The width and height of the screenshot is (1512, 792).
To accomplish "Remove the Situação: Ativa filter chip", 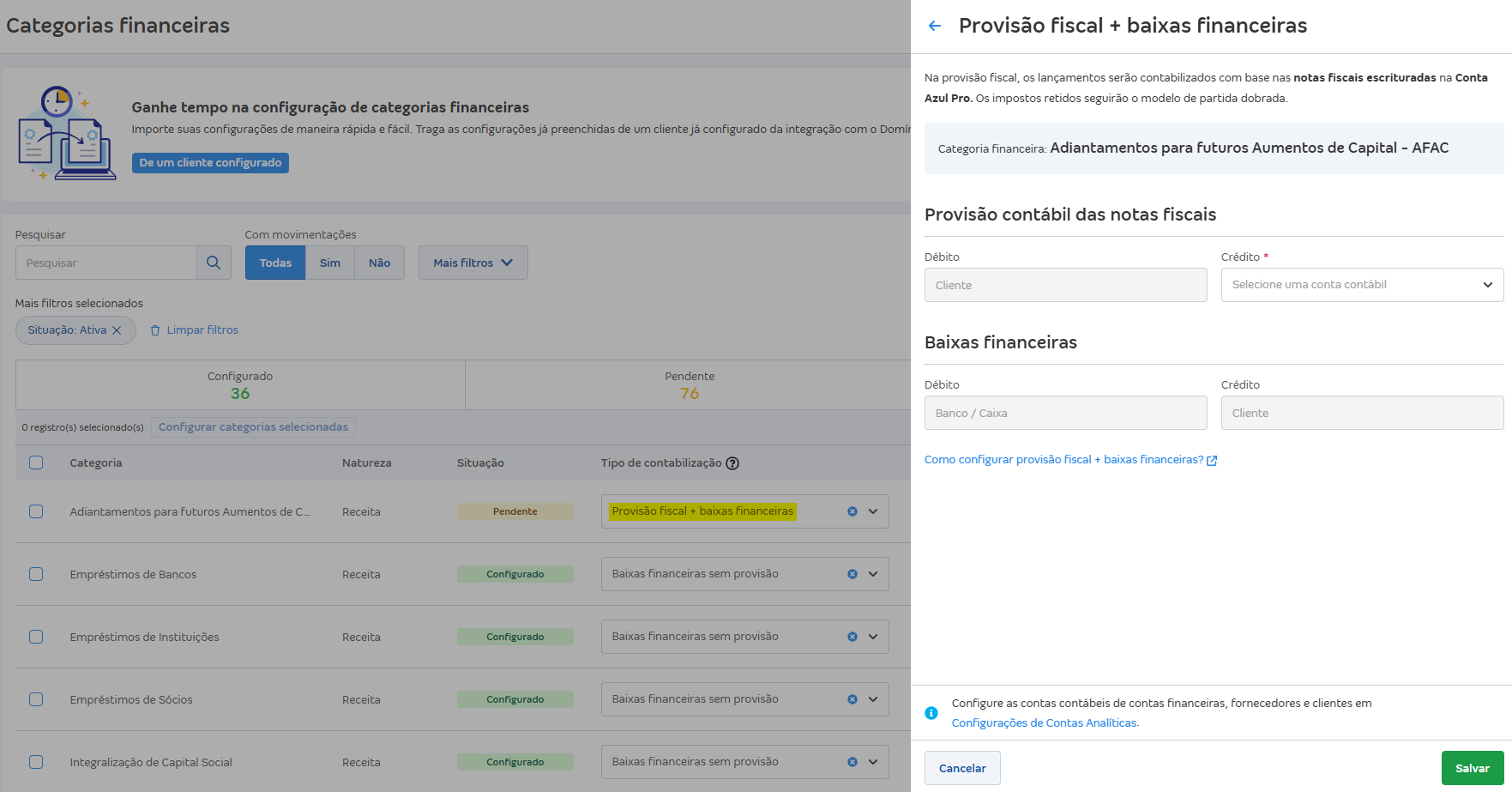I will coord(117,330).
